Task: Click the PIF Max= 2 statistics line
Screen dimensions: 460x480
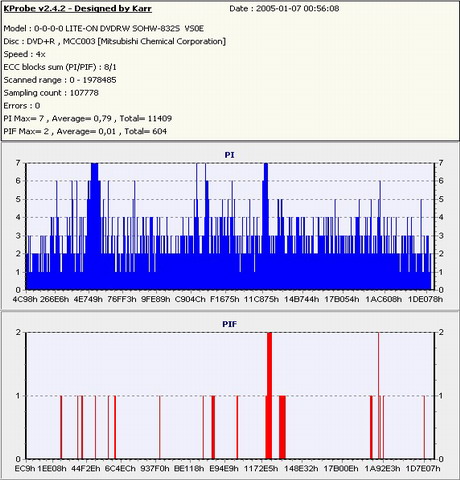Action: tap(85, 131)
